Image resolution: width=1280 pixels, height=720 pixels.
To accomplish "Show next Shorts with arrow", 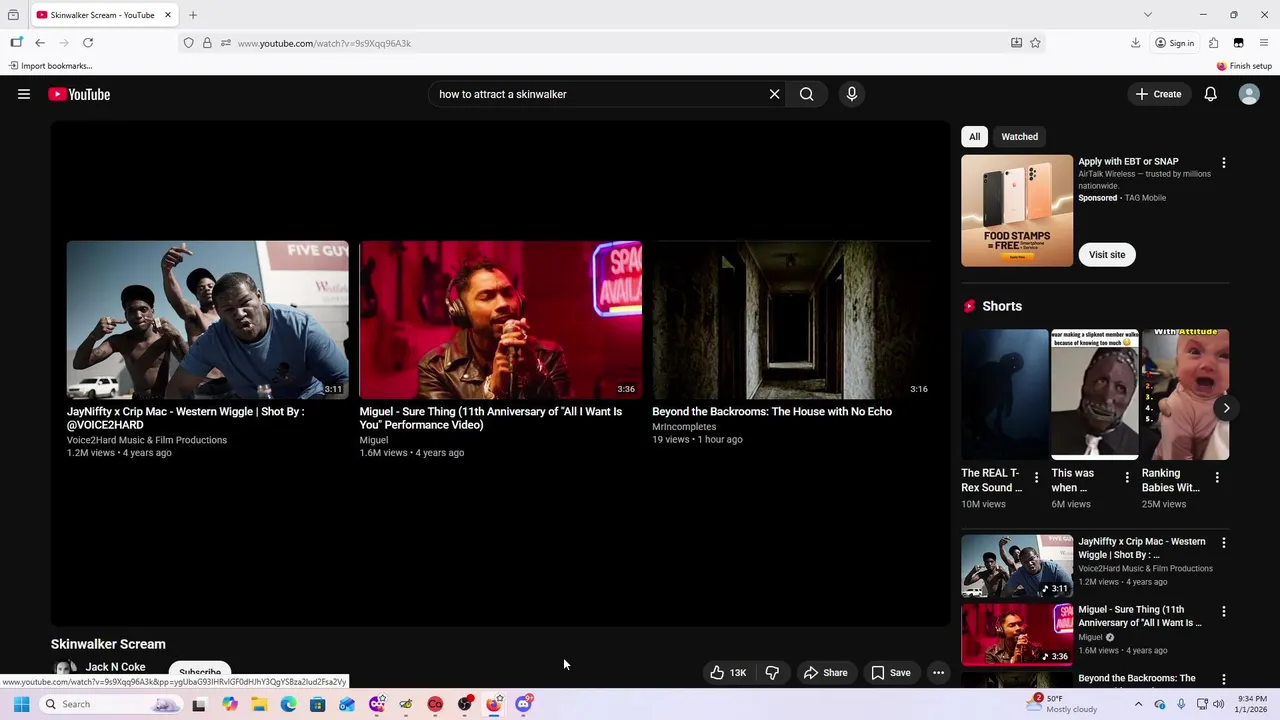I will 1226,408.
